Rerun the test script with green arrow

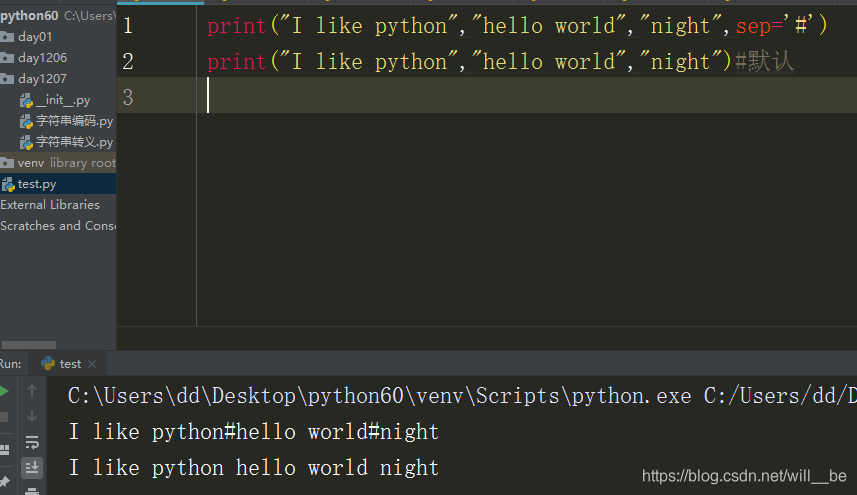tap(4, 391)
